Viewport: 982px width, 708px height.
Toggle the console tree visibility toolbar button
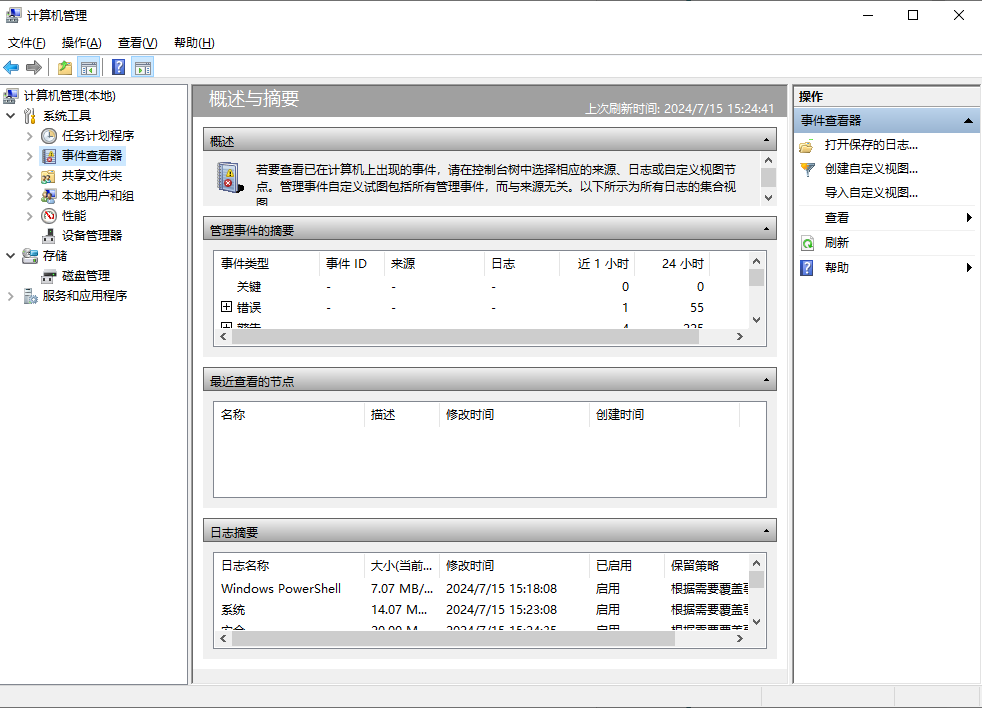pyautogui.click(x=88, y=67)
